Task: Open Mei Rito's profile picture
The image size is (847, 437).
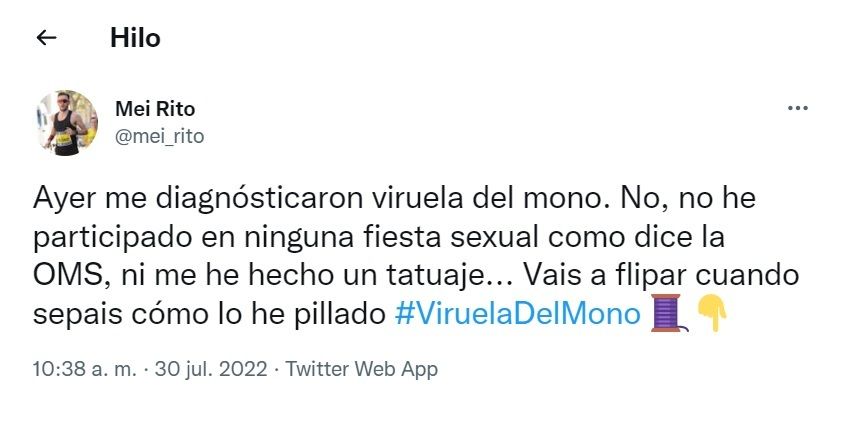Action: click(x=68, y=123)
